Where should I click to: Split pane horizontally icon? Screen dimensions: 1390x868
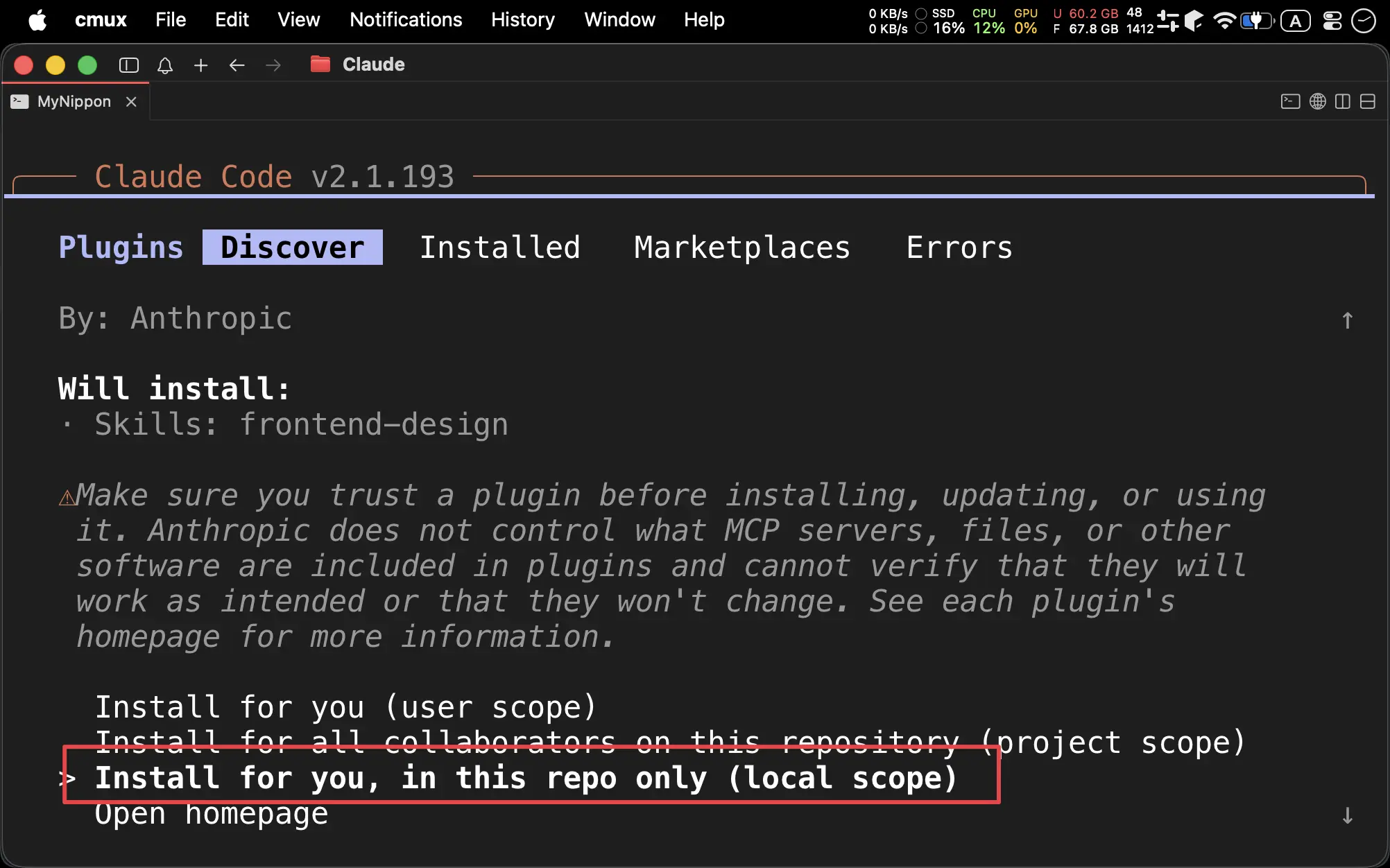click(x=1368, y=102)
